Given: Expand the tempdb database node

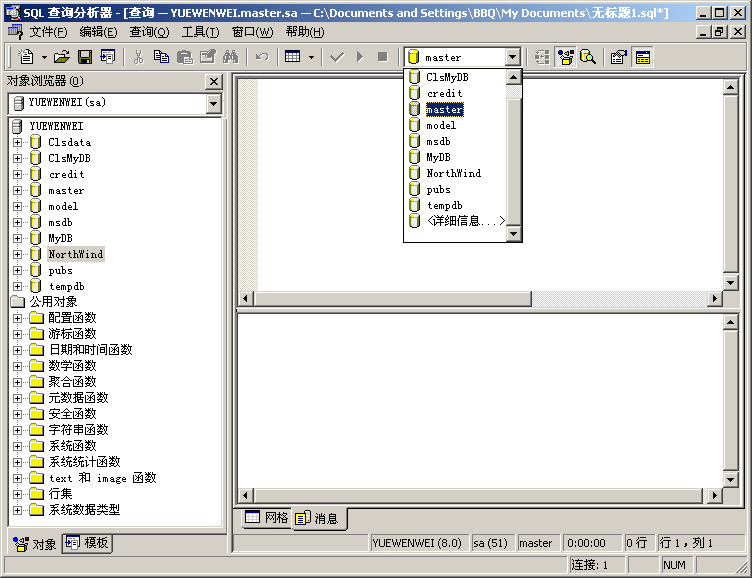Looking at the screenshot, I should pos(18,286).
